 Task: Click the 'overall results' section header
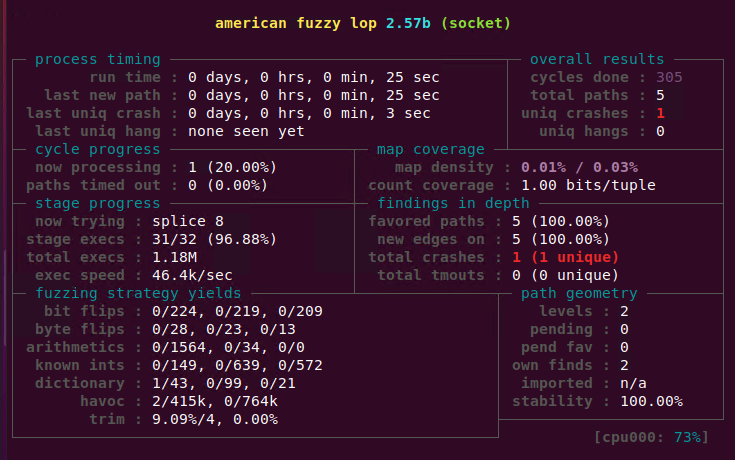[597, 59]
